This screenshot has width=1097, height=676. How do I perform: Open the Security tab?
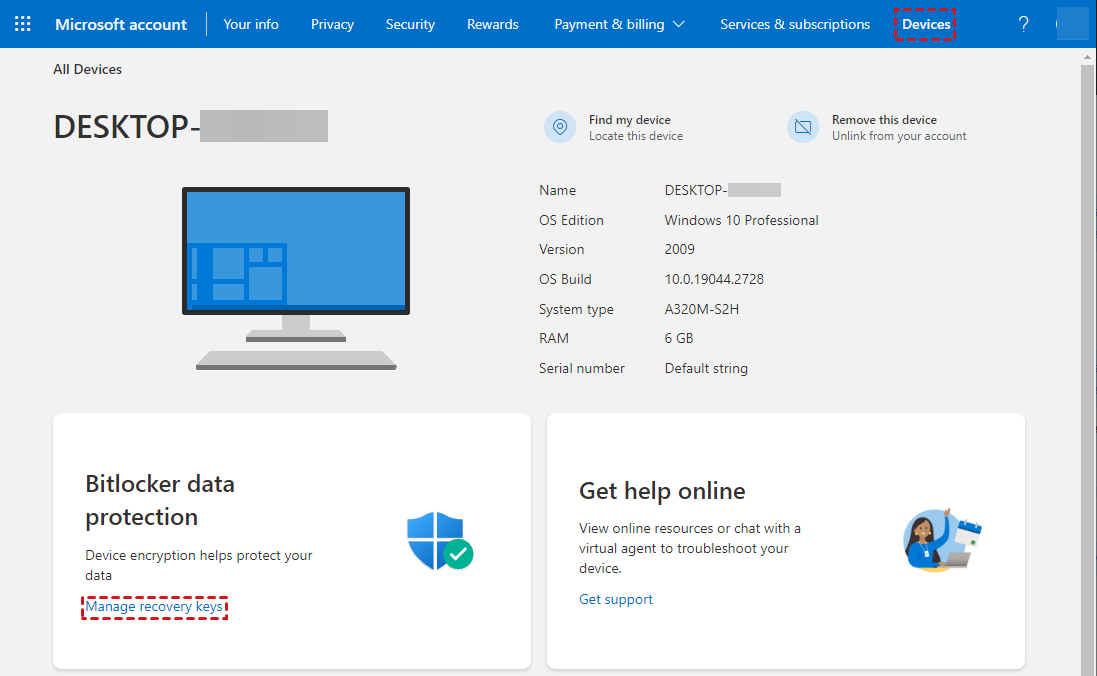click(410, 24)
